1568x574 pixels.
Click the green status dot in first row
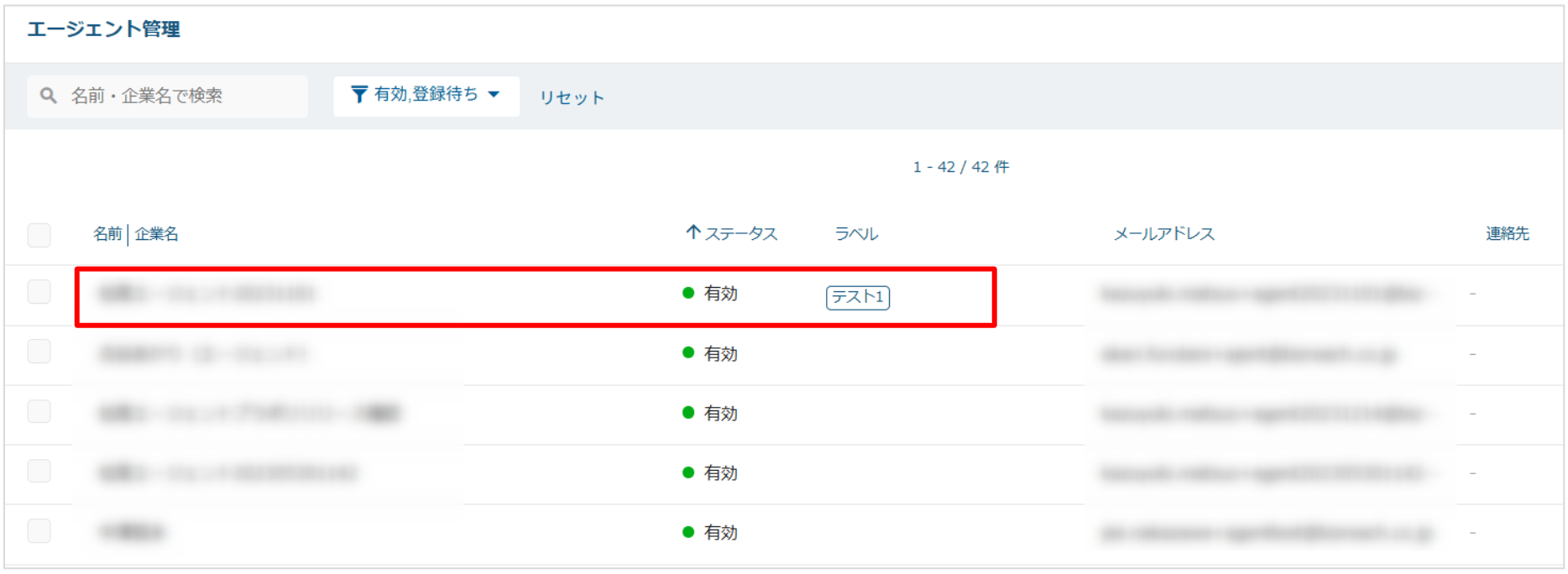coord(688,293)
